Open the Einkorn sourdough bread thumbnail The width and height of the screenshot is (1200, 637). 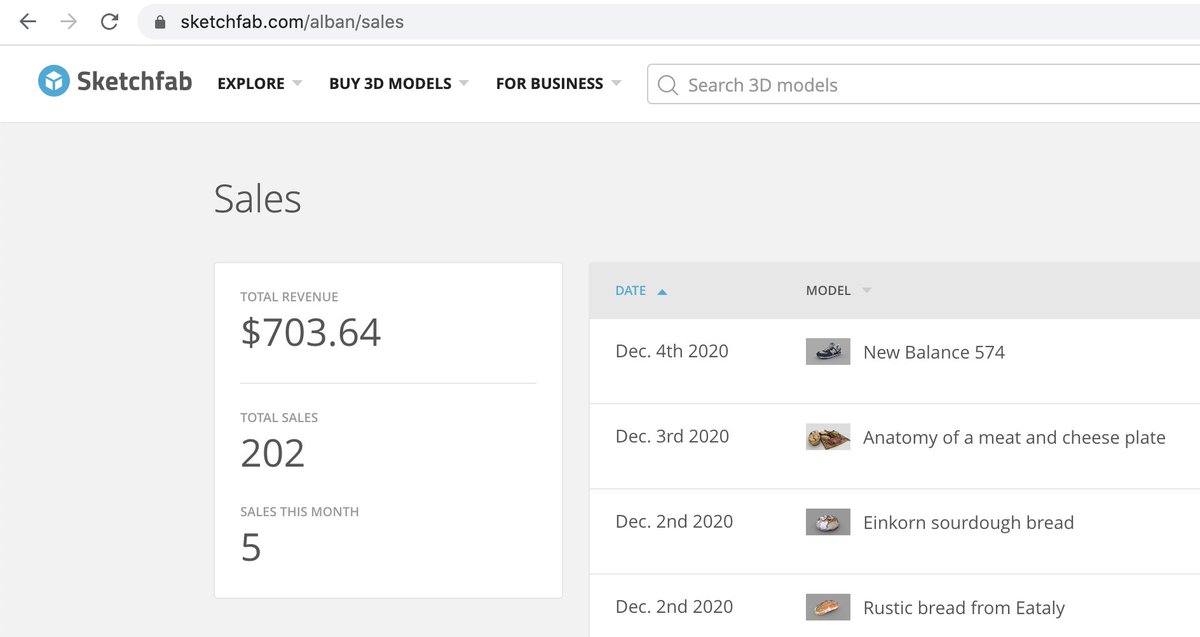[828, 522]
